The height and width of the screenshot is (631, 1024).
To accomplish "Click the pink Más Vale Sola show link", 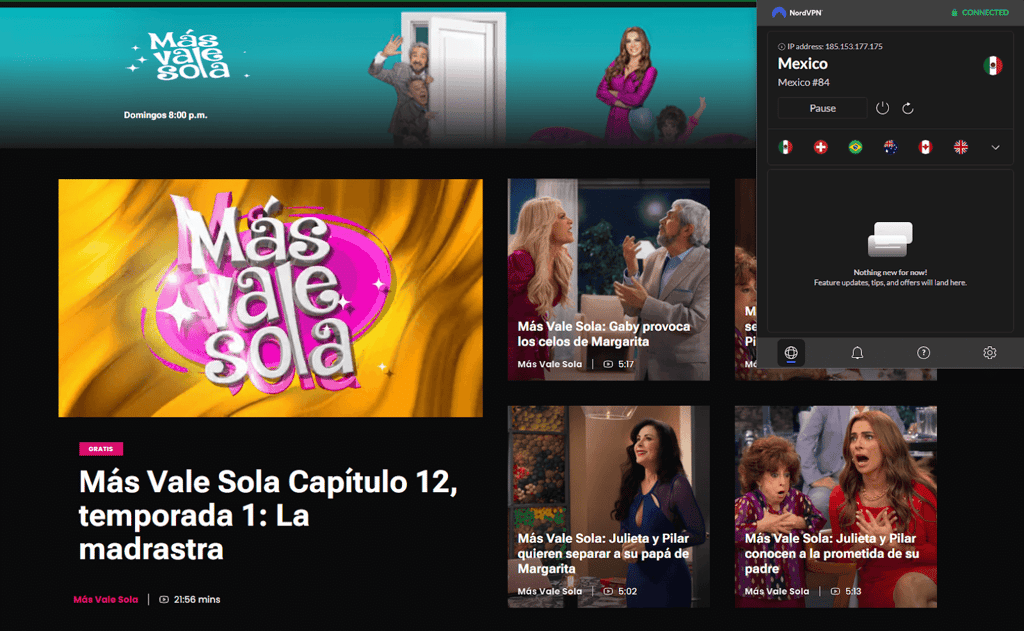I will 106,599.
